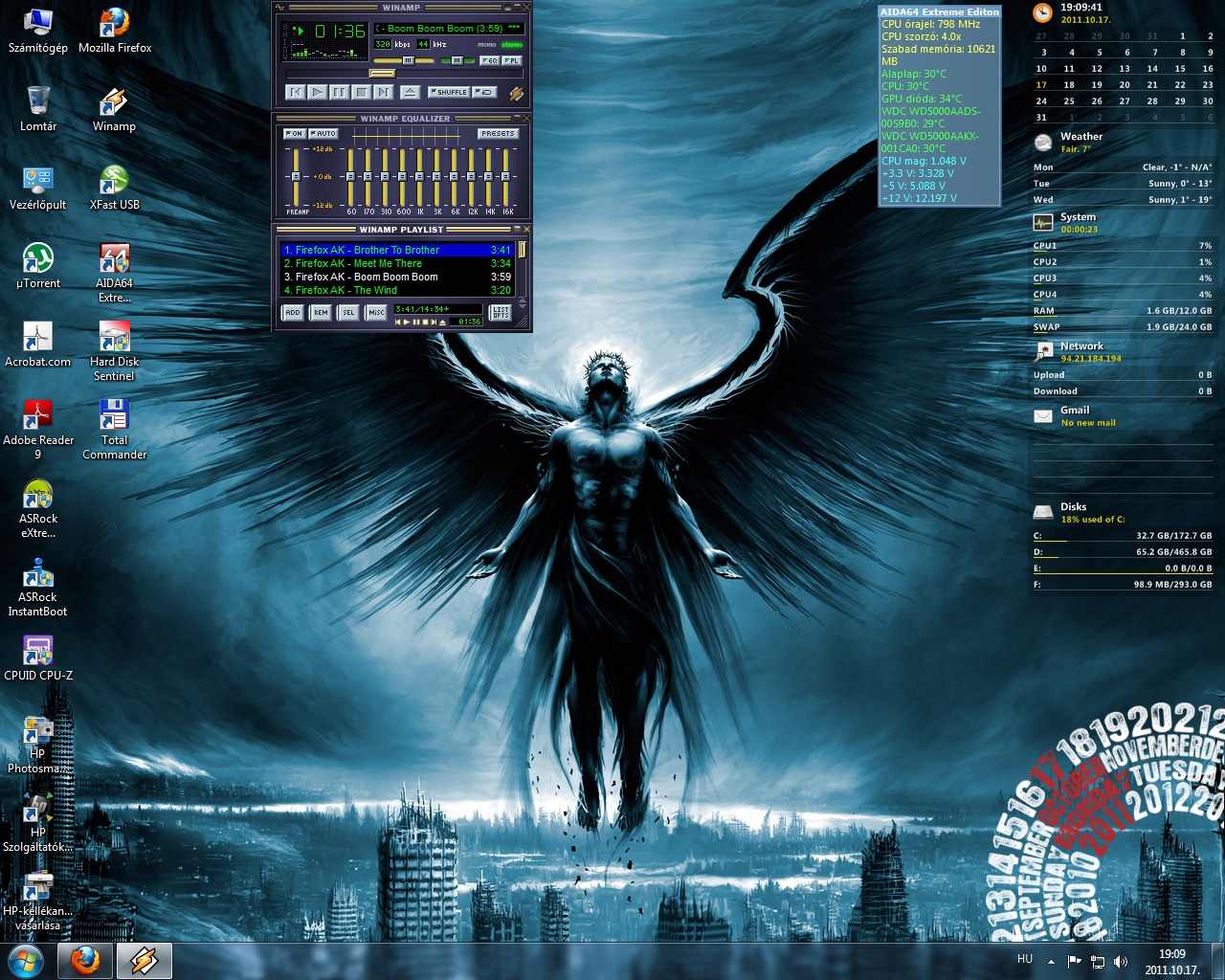
Task: Open CPUID CPU-Z desktop icon
Action: pos(38,658)
